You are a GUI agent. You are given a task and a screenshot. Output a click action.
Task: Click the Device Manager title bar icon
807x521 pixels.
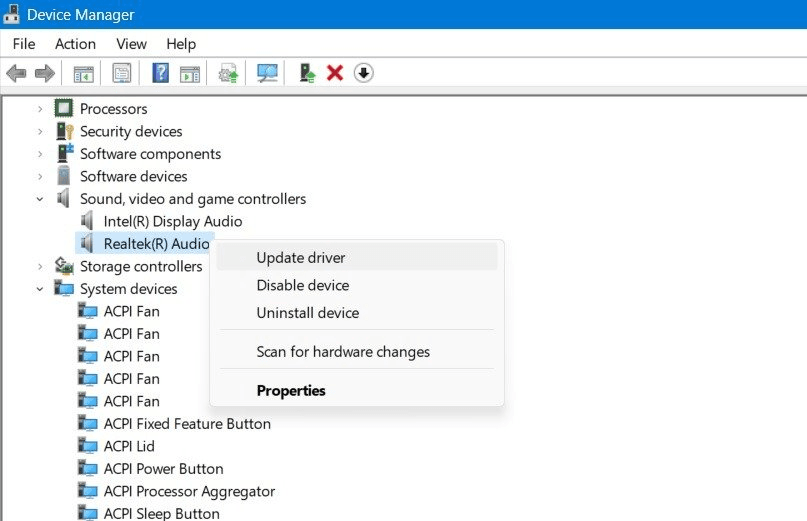(x=11, y=13)
